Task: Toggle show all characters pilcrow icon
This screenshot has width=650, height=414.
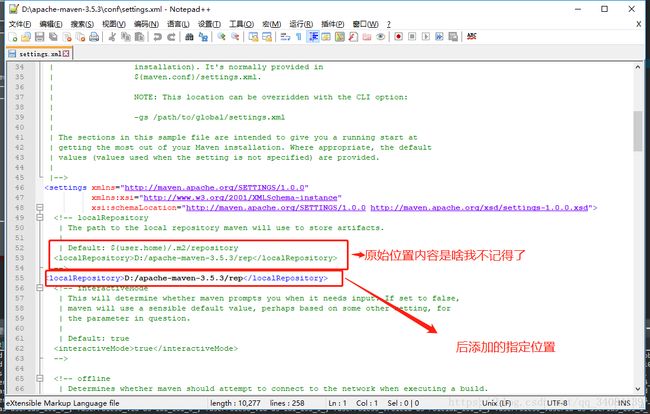Action: [299, 37]
